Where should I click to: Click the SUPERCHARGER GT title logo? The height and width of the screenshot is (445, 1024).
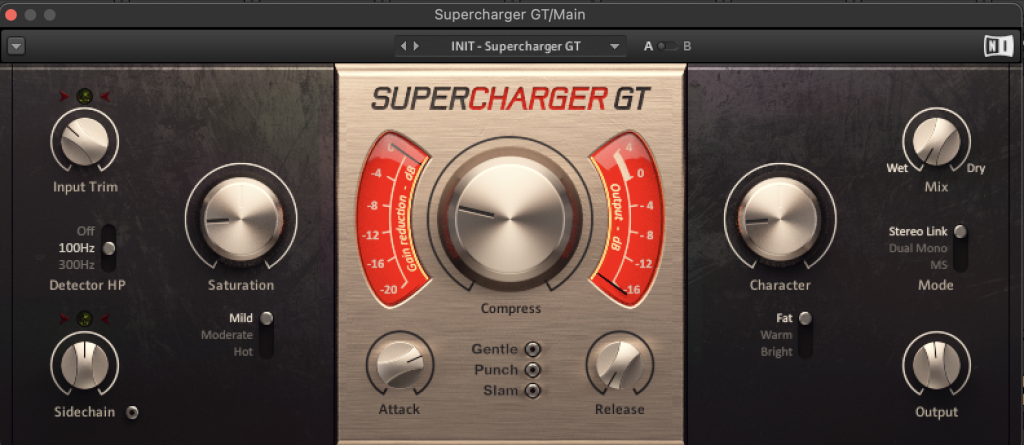(x=511, y=99)
